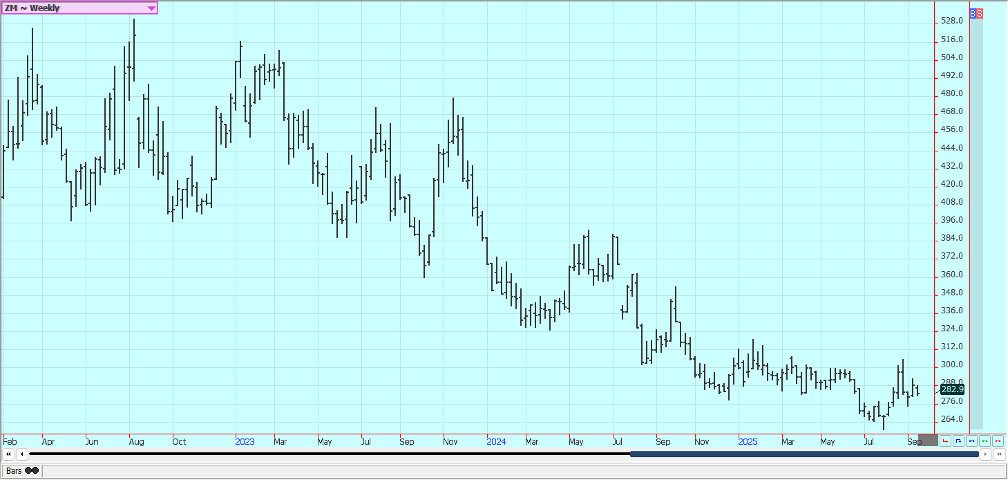Image resolution: width=1008 pixels, height=480 pixels.
Task: Click the 480.0 price axis label
Action: pyautogui.click(x=951, y=93)
